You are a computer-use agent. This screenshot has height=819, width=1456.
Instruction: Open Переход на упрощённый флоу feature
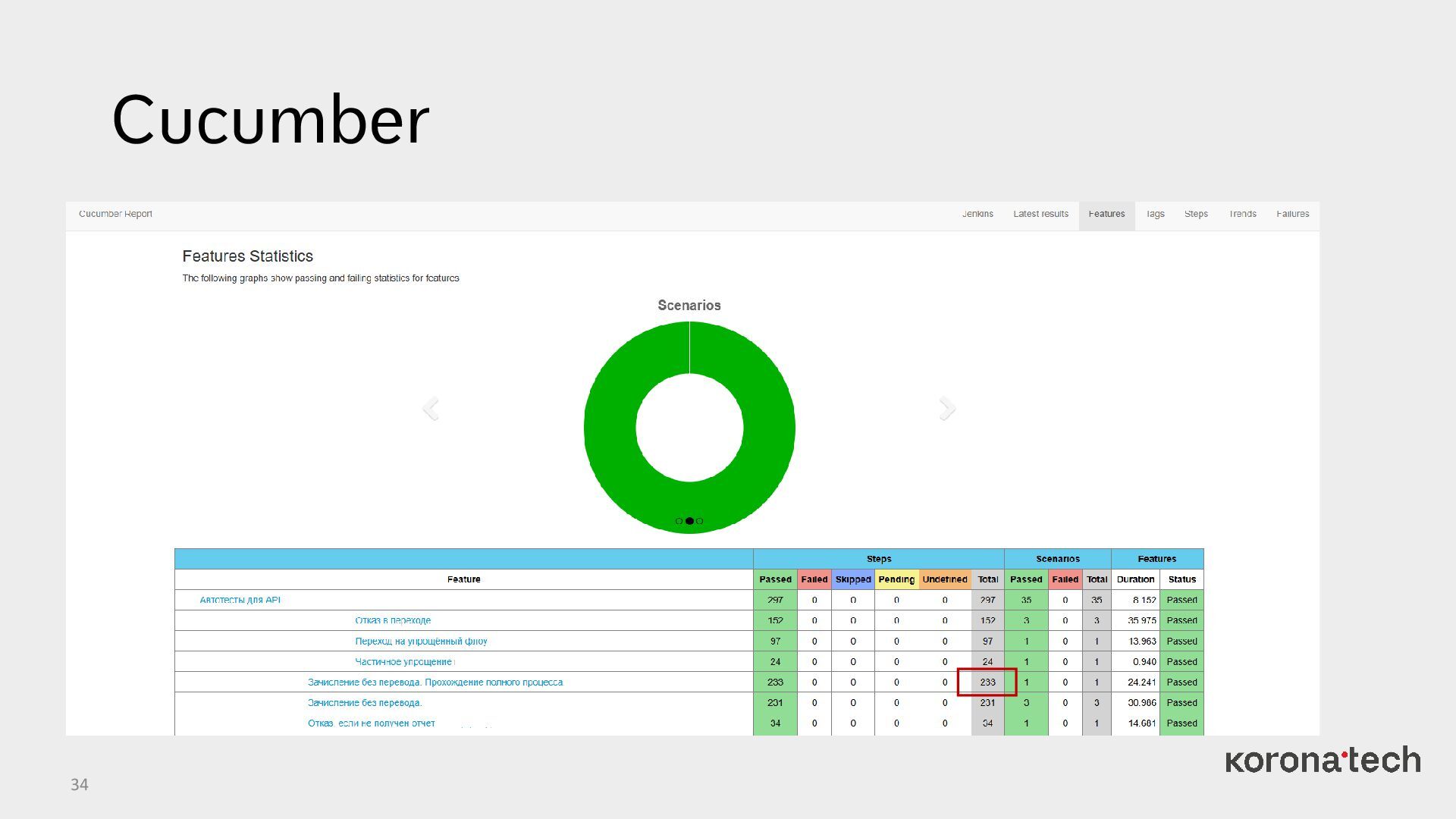pos(421,641)
